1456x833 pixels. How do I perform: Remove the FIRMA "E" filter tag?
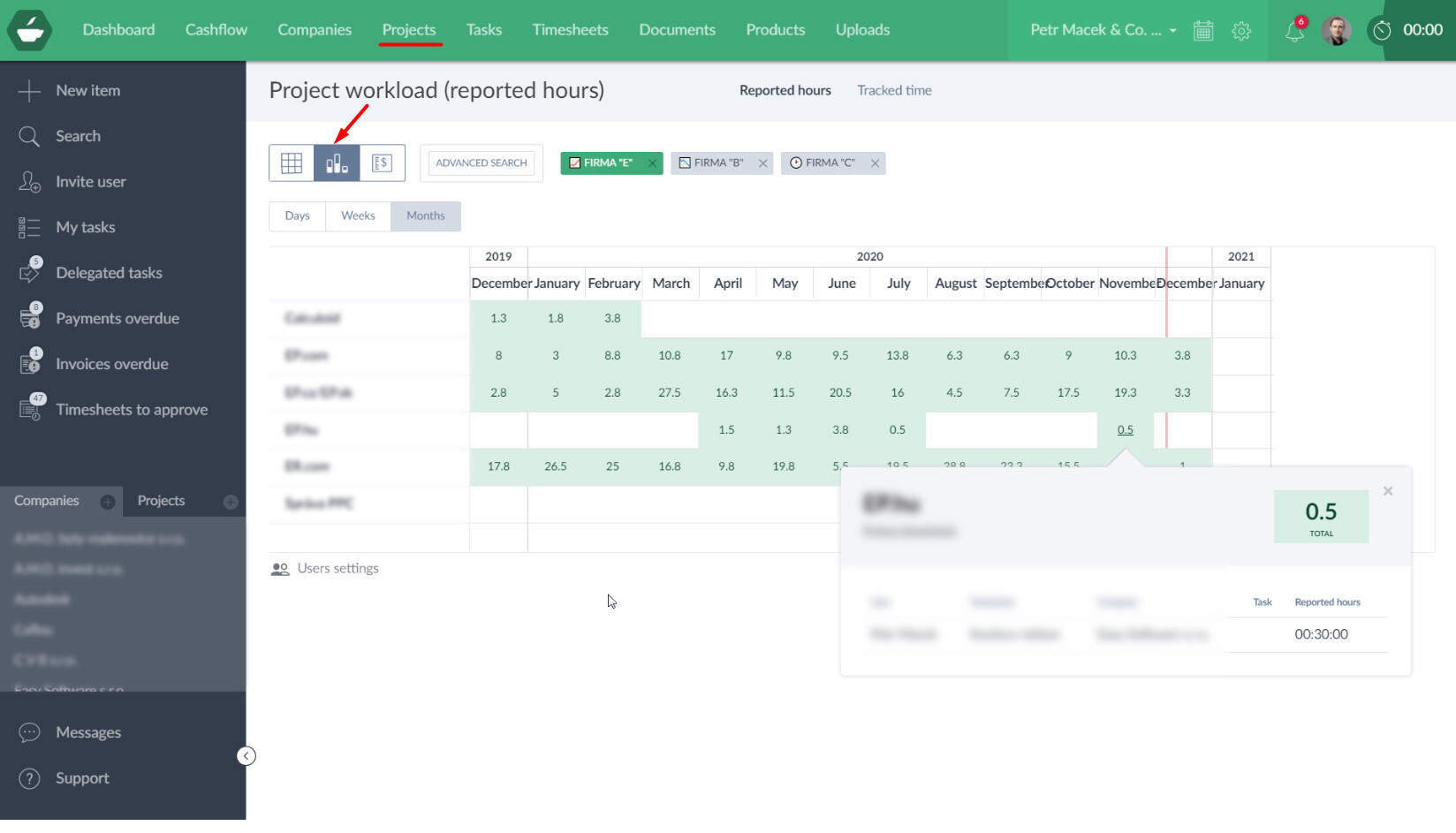tap(652, 163)
